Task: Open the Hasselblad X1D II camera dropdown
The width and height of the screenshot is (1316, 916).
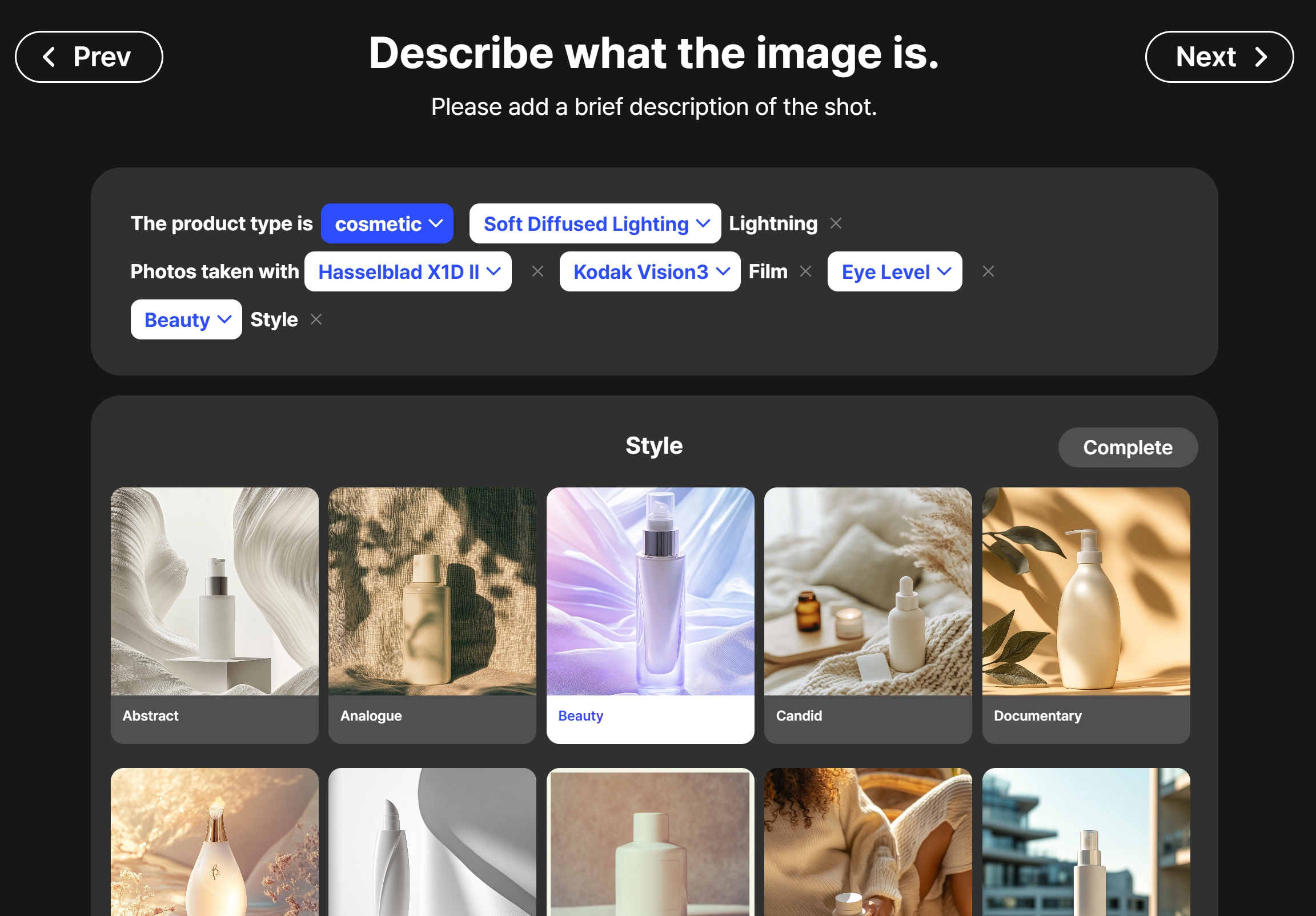Action: pyautogui.click(x=407, y=272)
